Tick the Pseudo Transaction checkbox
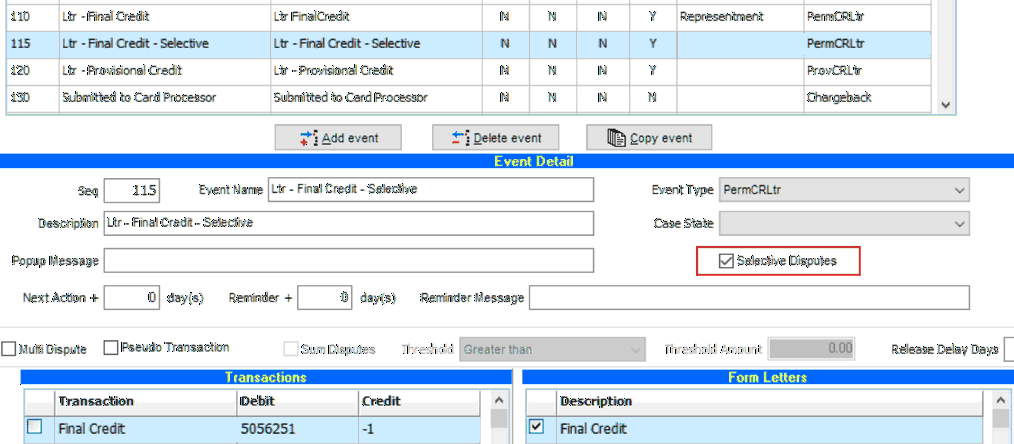1014x444 pixels. coord(111,348)
